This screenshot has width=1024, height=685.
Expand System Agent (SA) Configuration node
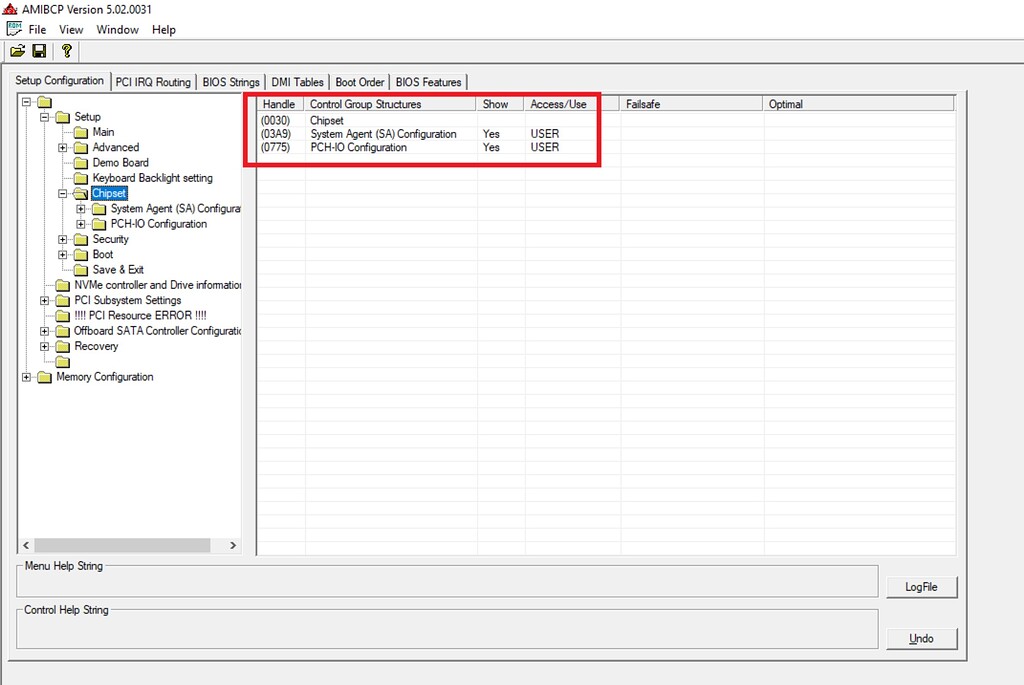[82, 208]
